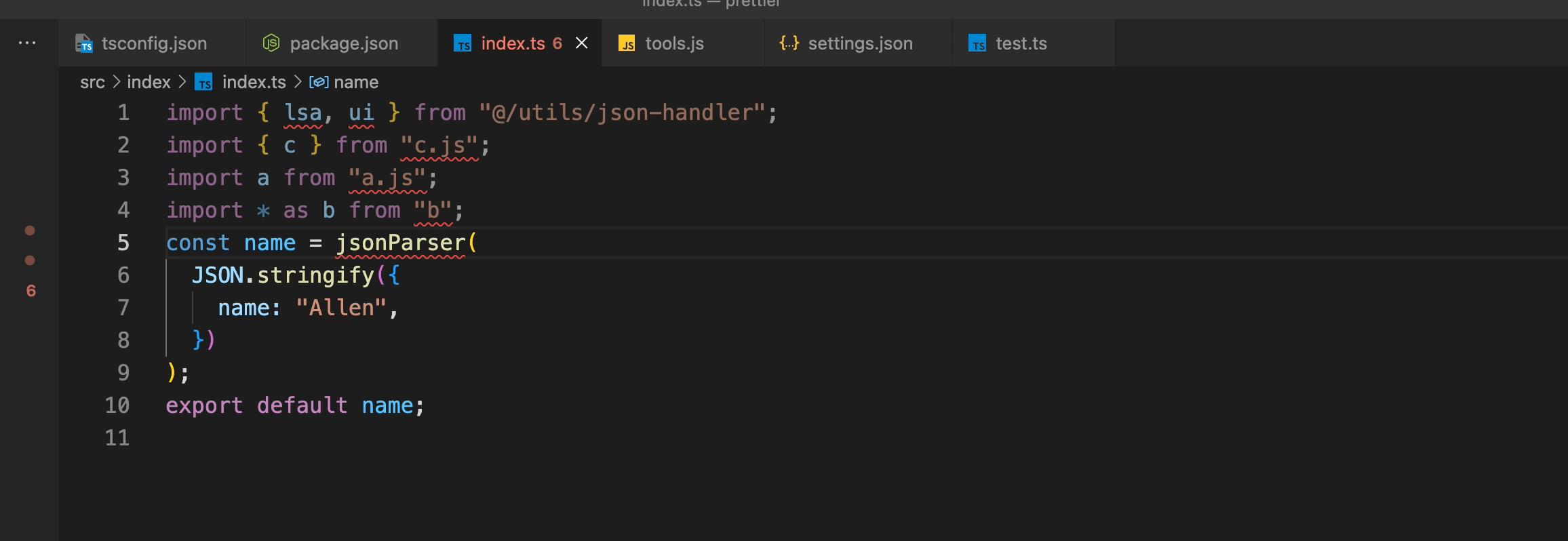
Task: Click the const keyword on line 5
Action: (x=198, y=243)
